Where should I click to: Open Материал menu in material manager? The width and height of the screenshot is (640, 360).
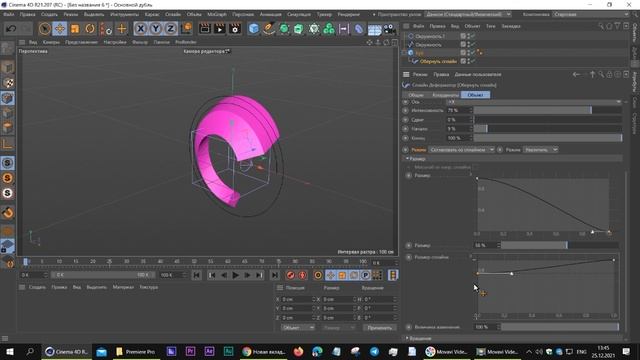click(x=123, y=287)
